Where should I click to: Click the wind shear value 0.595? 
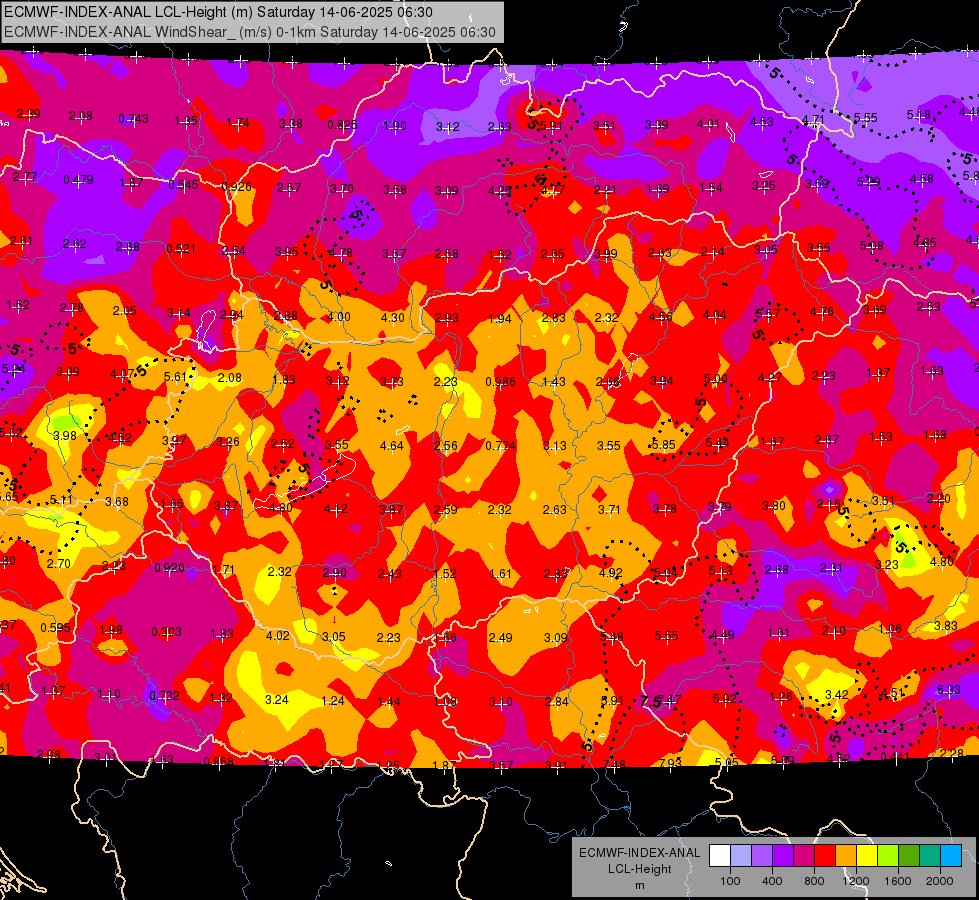coord(55,628)
